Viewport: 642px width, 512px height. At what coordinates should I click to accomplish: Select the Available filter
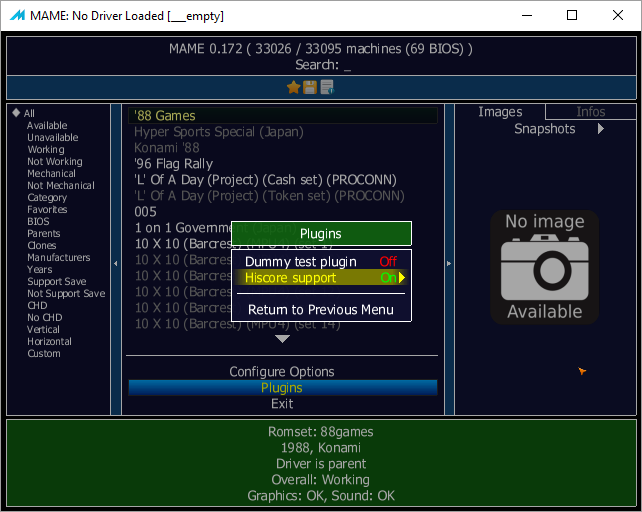tap(47, 125)
